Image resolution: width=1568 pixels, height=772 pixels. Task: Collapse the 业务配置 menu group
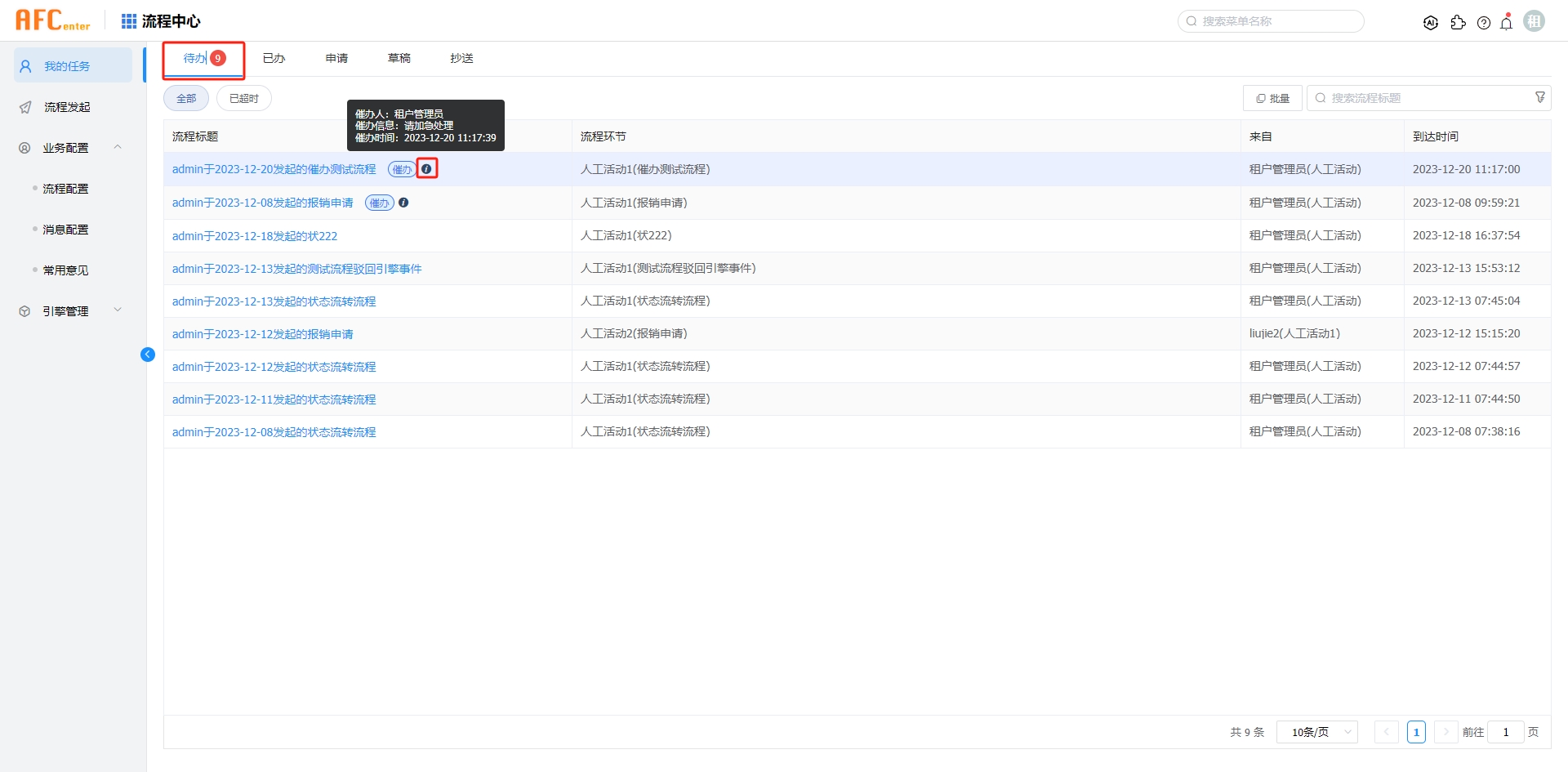click(x=118, y=147)
